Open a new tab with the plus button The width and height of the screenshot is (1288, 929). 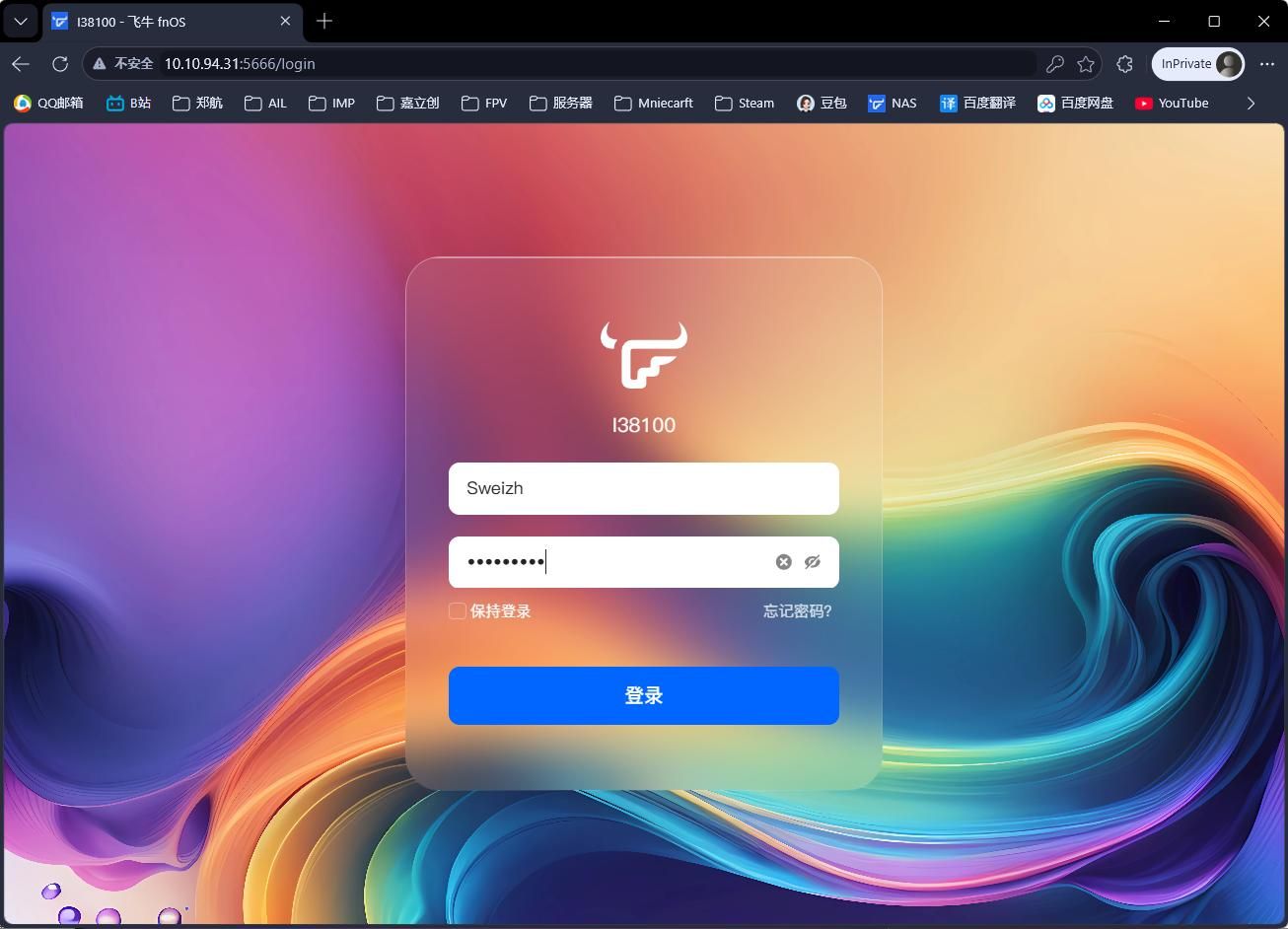click(324, 21)
